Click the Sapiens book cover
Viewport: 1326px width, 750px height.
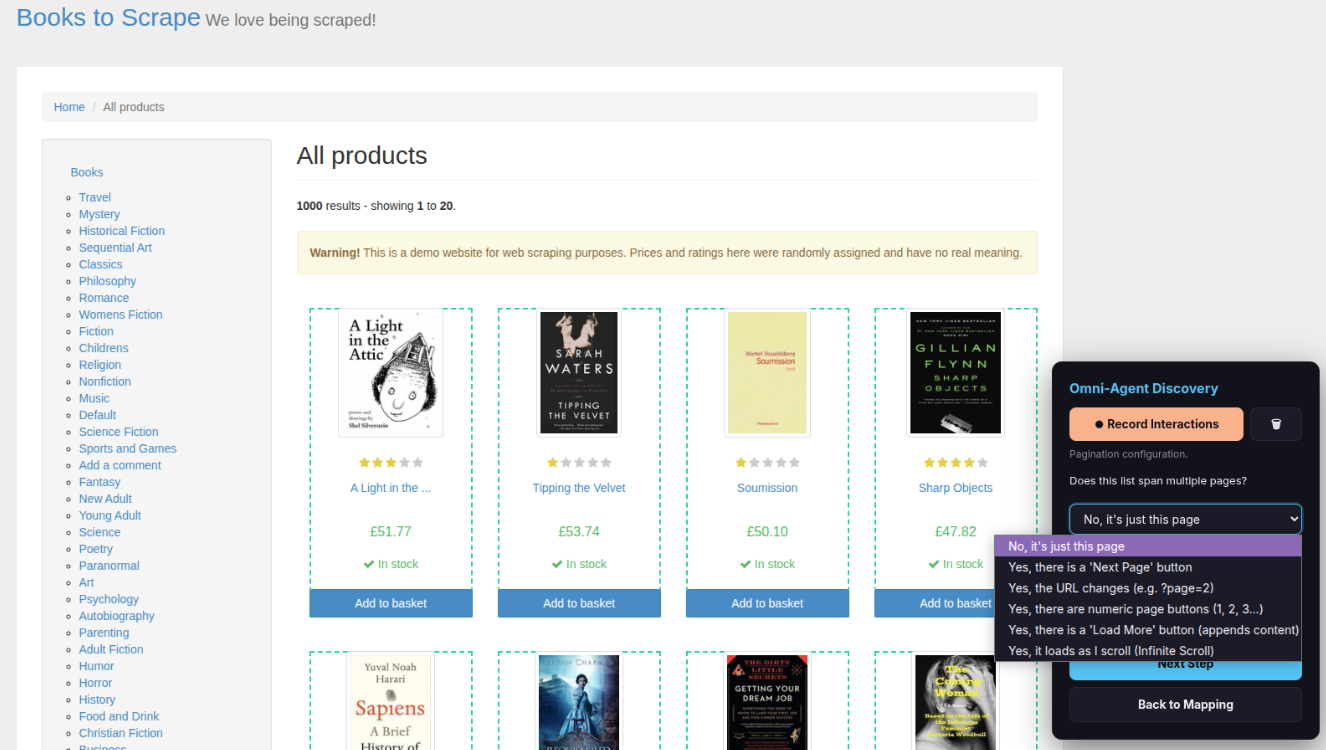click(x=391, y=701)
